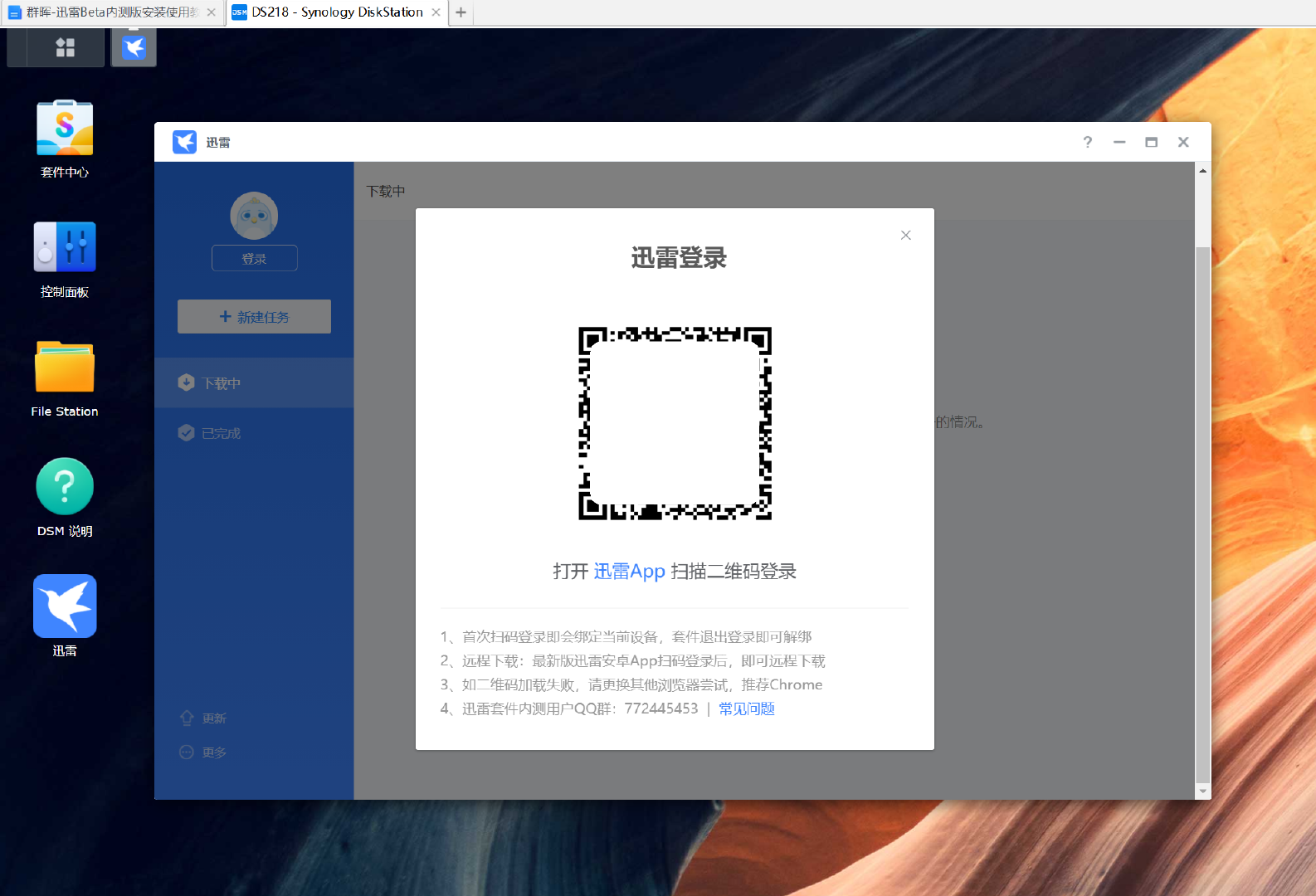Open the 迅雷App link

(630, 572)
